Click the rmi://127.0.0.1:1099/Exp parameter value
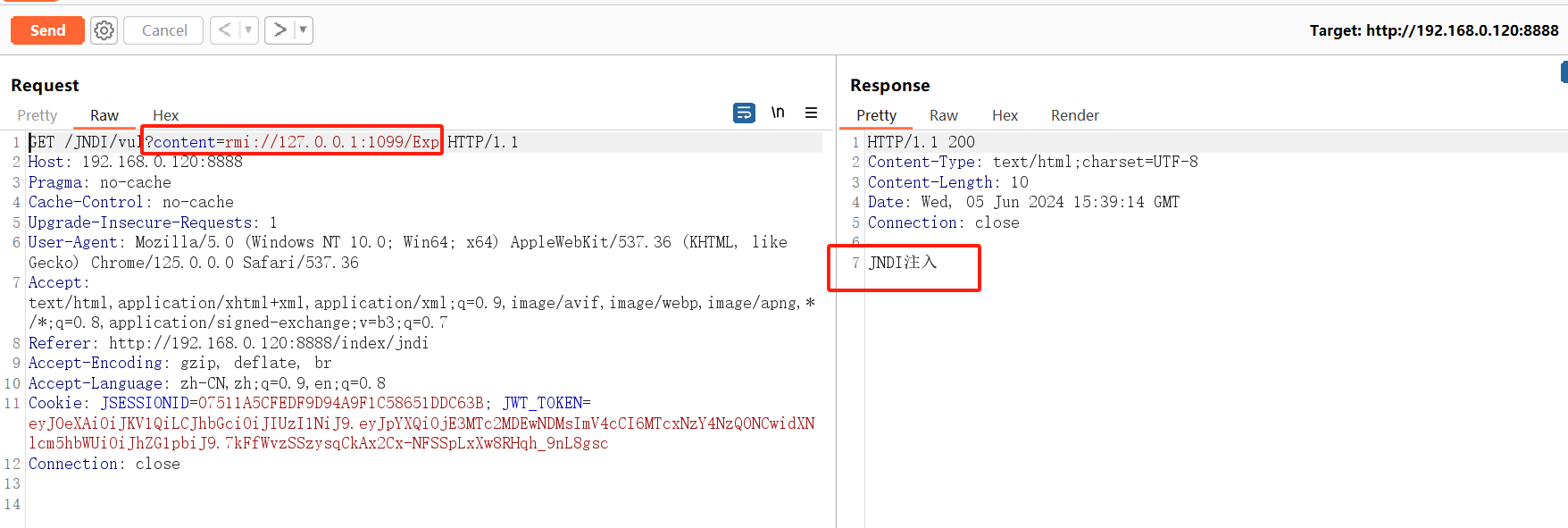Image resolution: width=1568 pixels, height=528 pixels. [331, 142]
